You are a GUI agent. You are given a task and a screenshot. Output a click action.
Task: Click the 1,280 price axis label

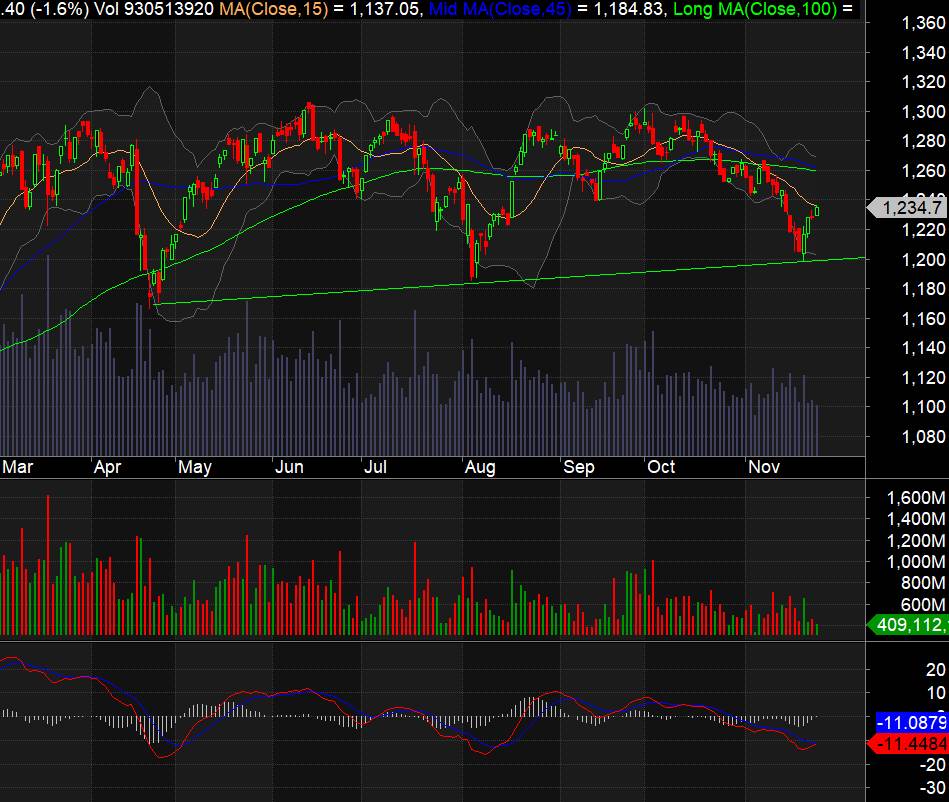click(923, 141)
